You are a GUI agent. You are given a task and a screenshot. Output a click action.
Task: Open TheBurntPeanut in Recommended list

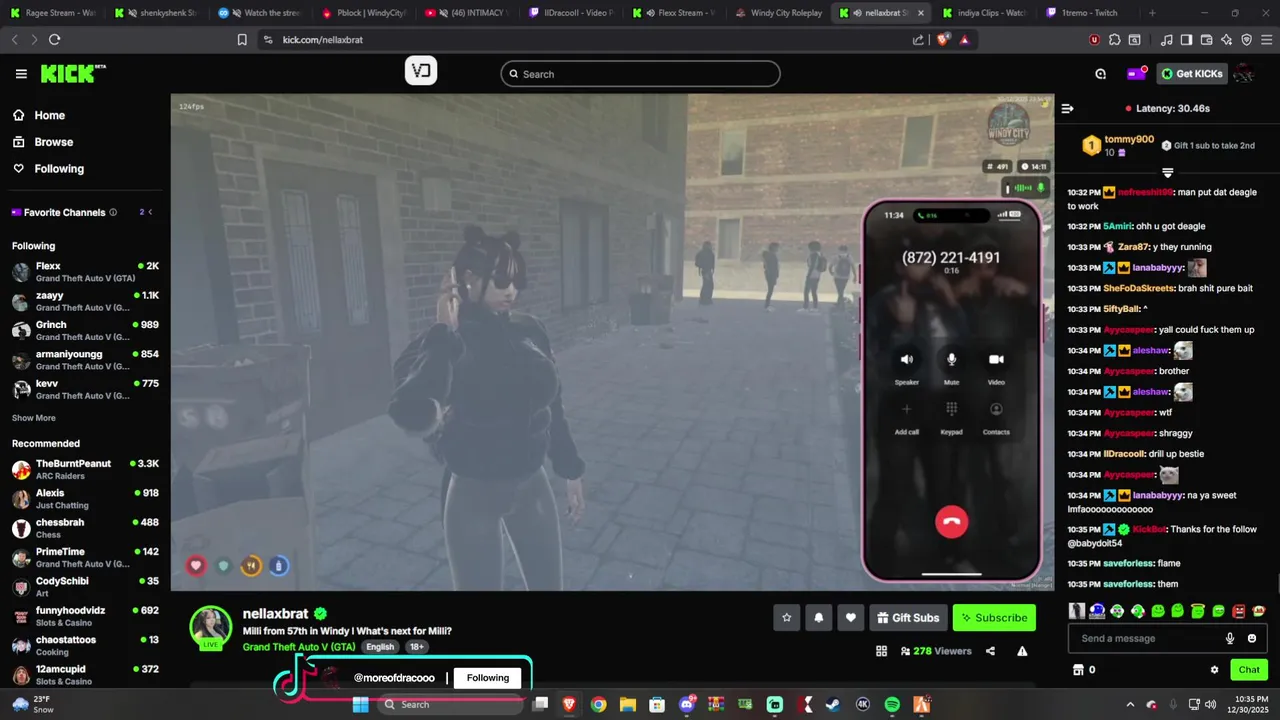pyautogui.click(x=85, y=469)
